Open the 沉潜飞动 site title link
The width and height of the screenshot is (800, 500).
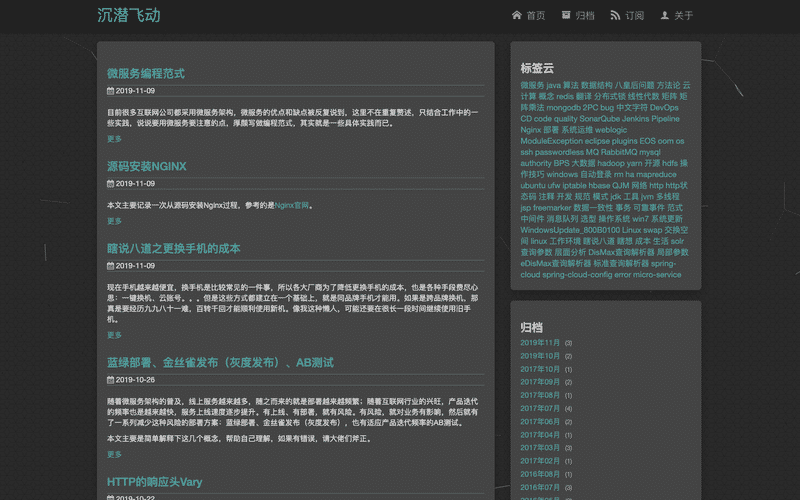click(x=128, y=16)
